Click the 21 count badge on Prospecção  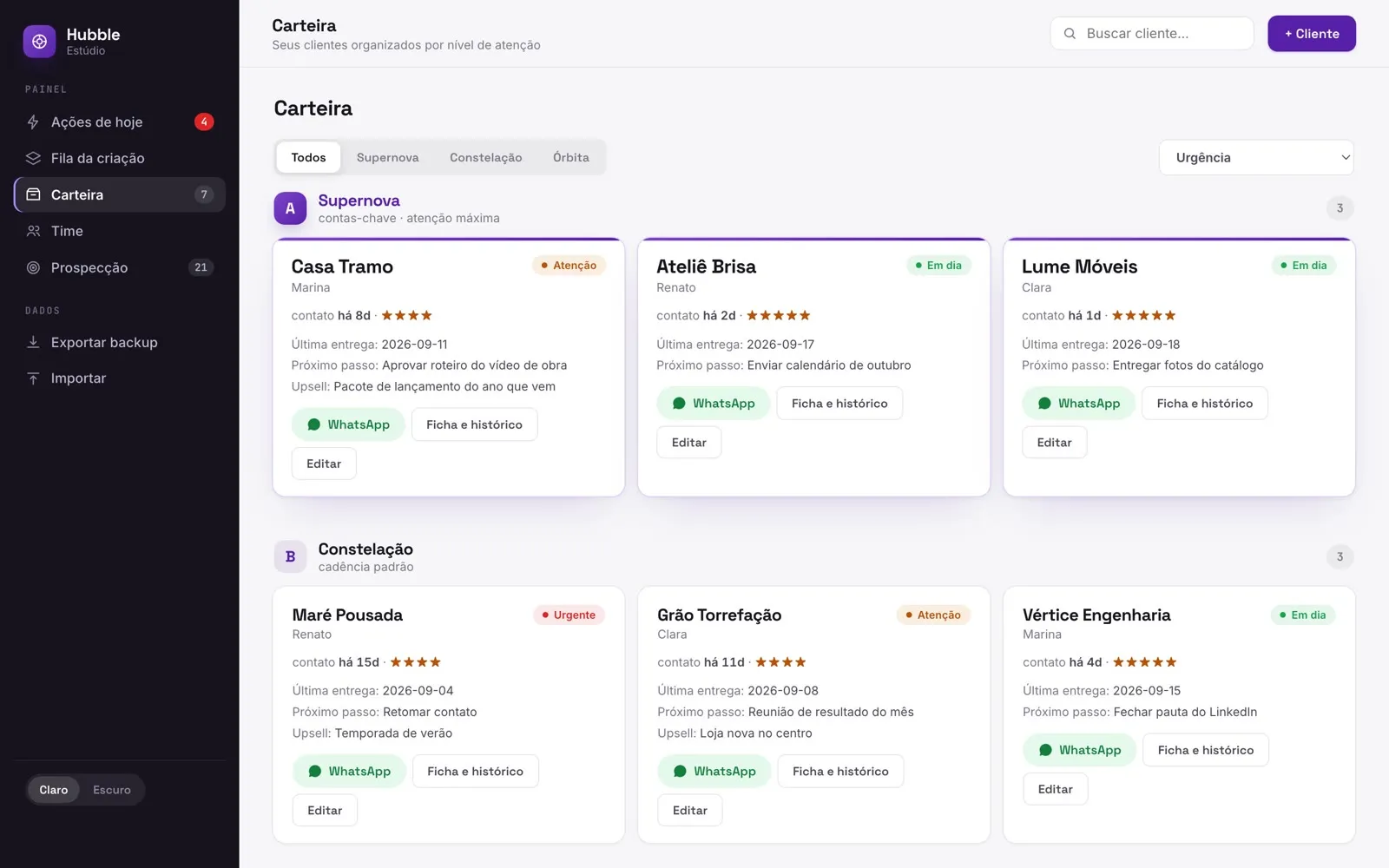pyautogui.click(x=201, y=267)
